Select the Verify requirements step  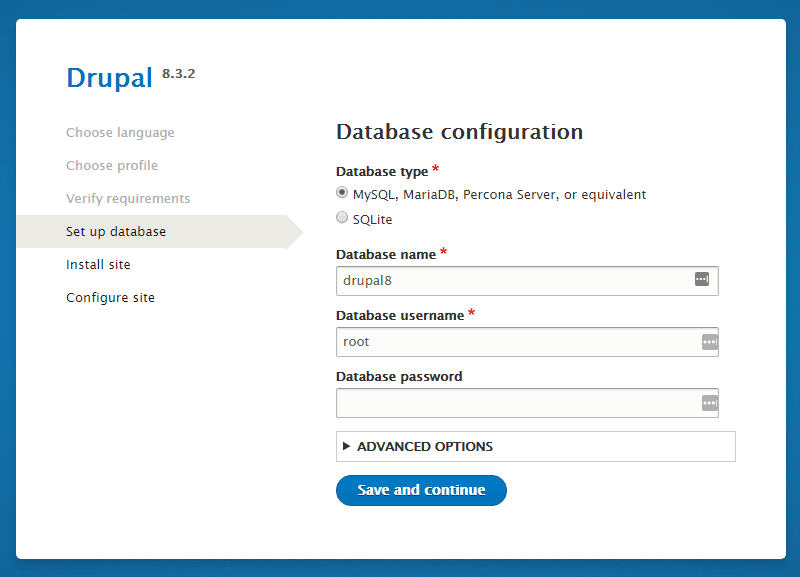coord(128,198)
